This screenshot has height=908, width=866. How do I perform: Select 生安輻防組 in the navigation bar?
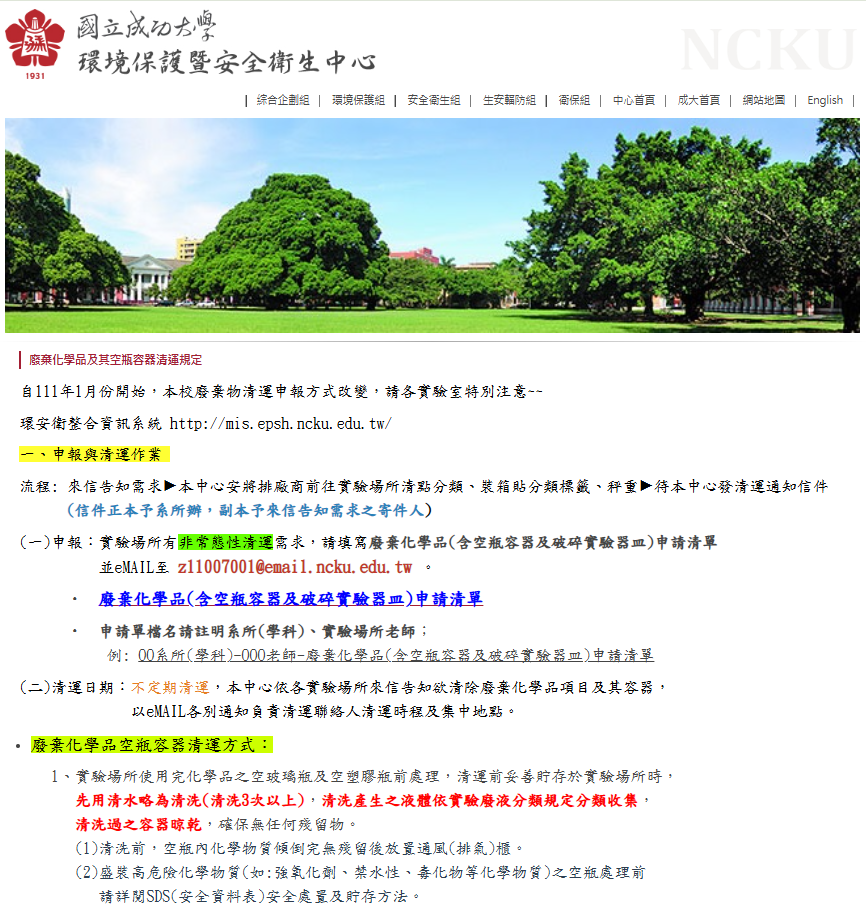point(509,100)
